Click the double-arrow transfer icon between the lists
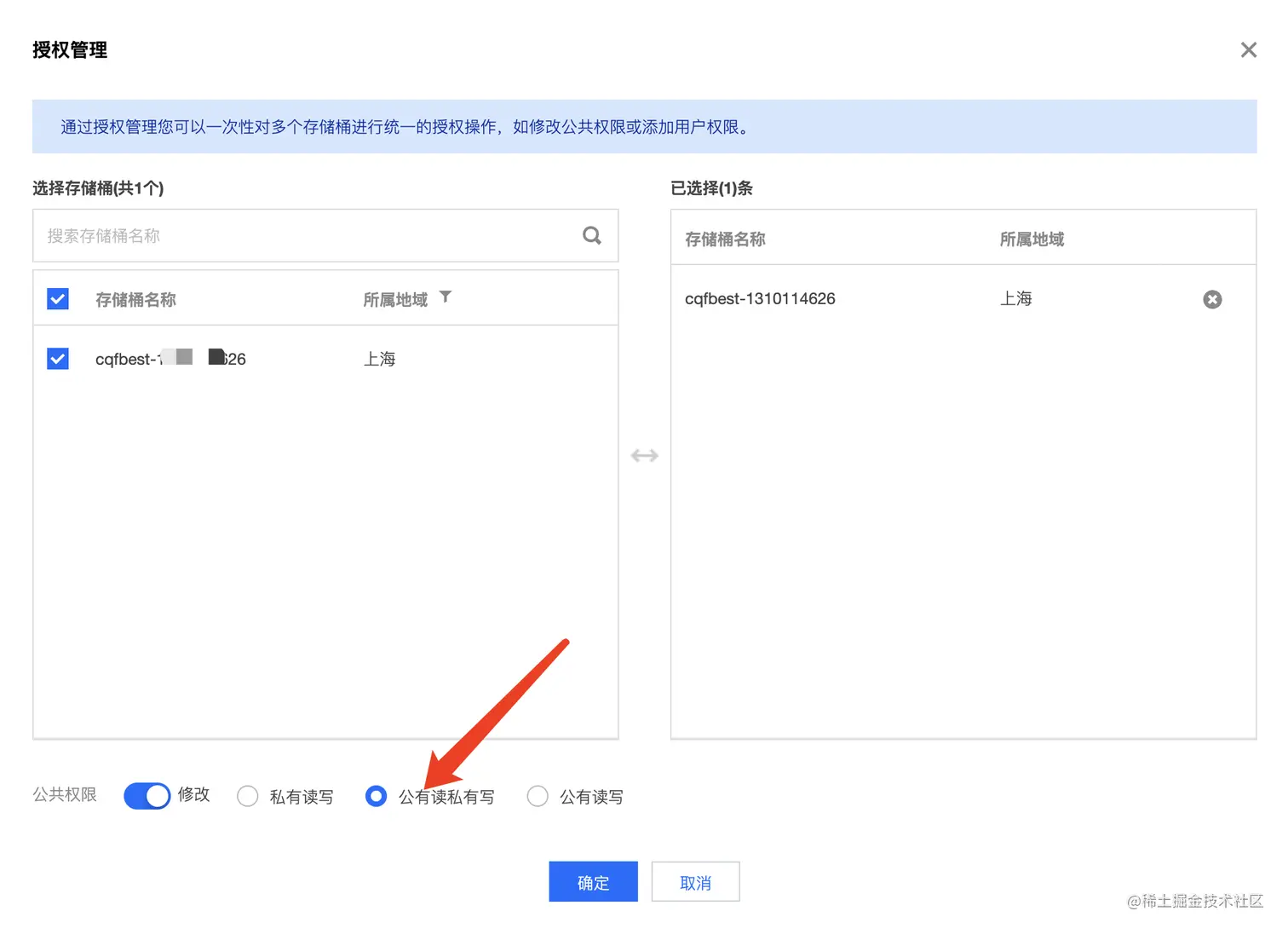 [644, 456]
